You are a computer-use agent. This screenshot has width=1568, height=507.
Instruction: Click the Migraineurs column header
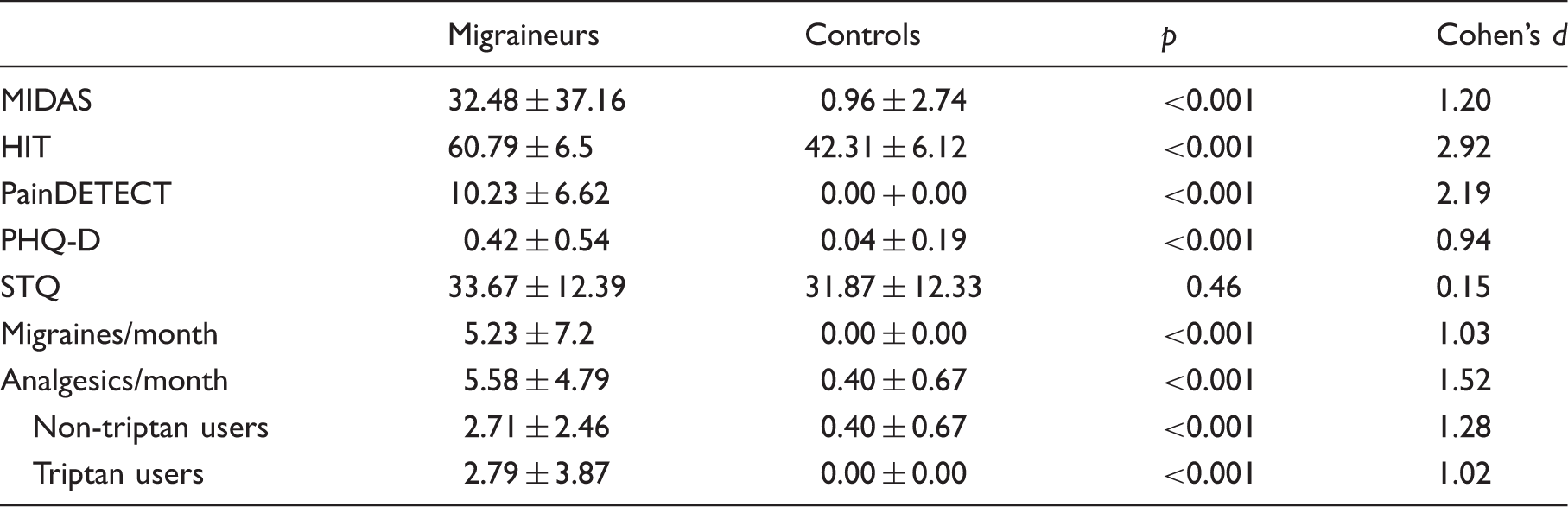coord(523,35)
